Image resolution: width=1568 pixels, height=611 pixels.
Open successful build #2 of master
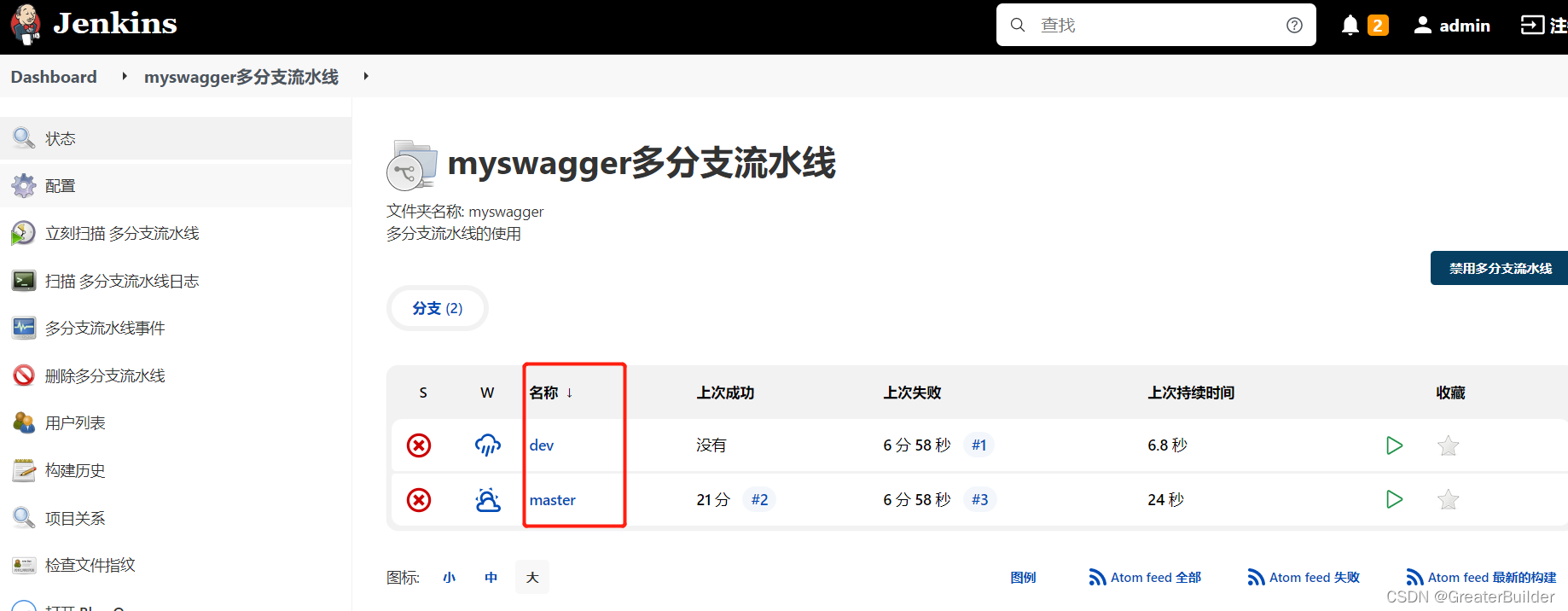(x=759, y=499)
